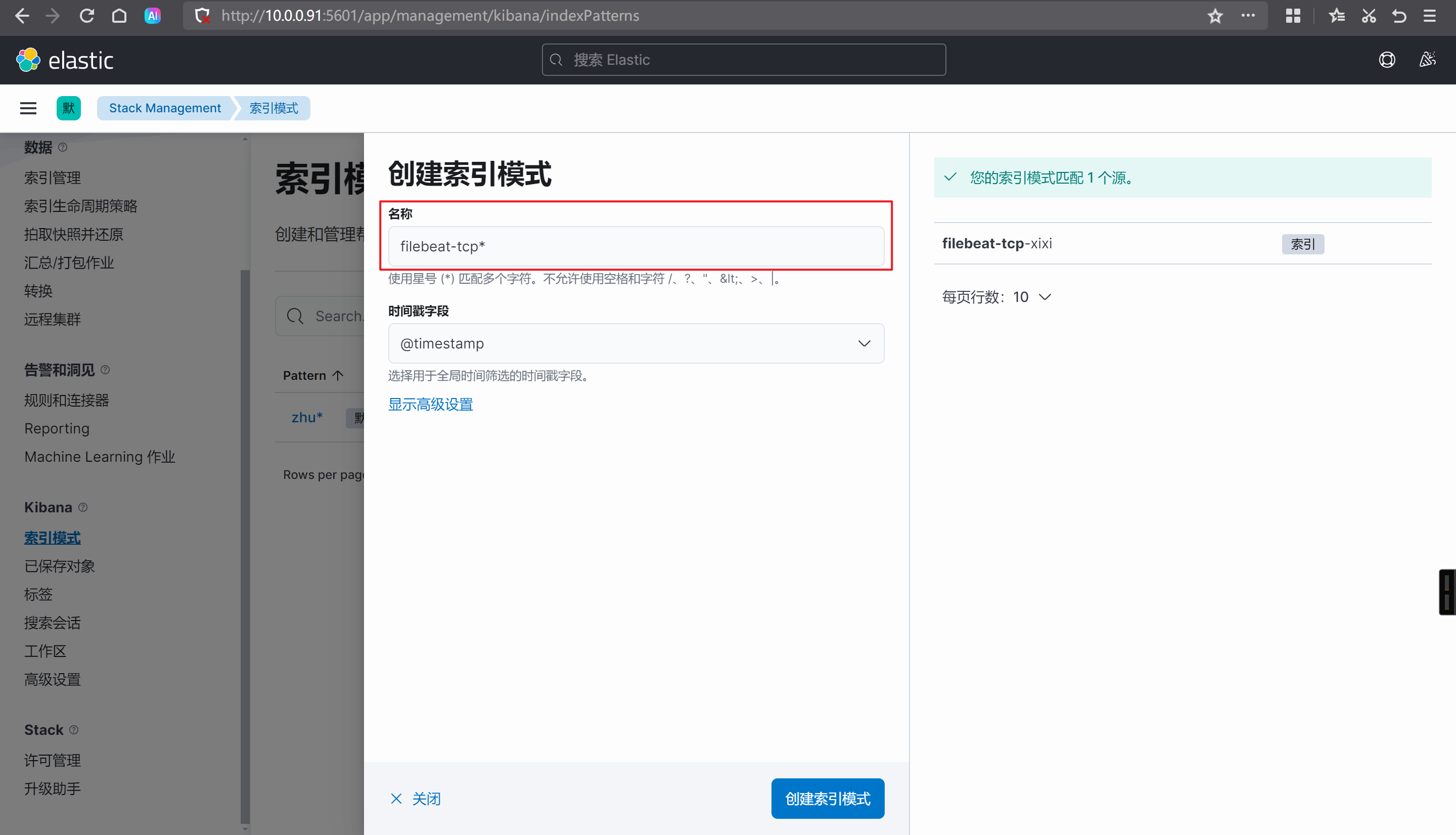Open the newsfeed celebration icon
The height and width of the screenshot is (835, 1456).
1427,60
